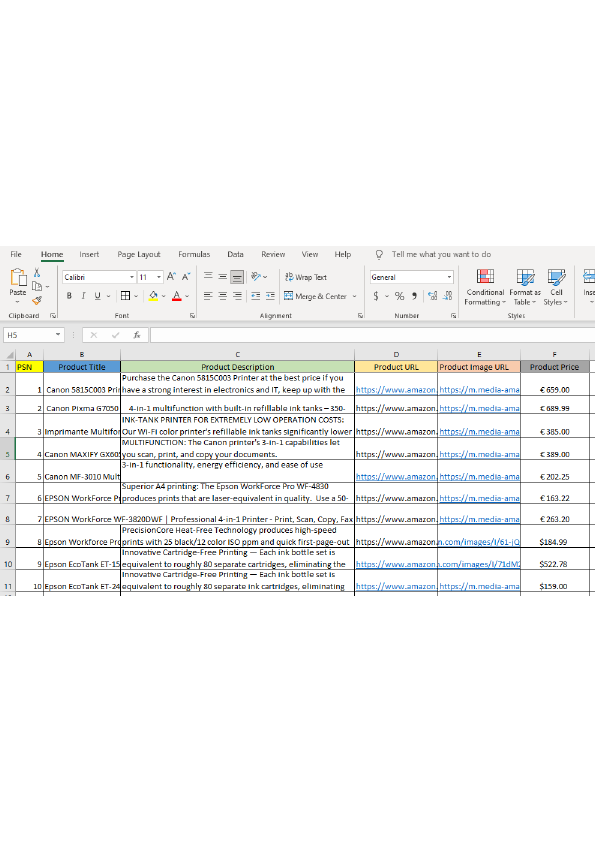This screenshot has height=842, width=595.
Task: Click inside the formula bar input
Action: [x=372, y=335]
